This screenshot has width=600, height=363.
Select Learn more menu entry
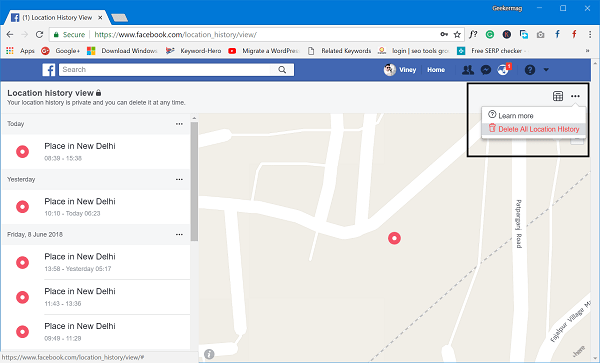533,116
